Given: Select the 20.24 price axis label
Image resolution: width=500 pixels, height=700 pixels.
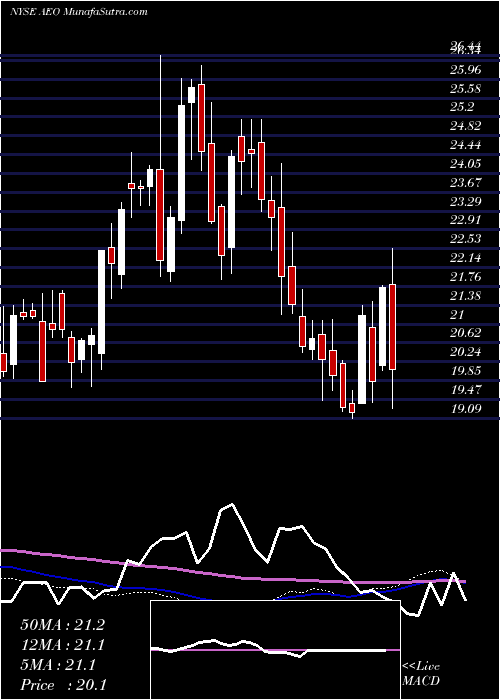Looking at the screenshot, I should pos(466,352).
